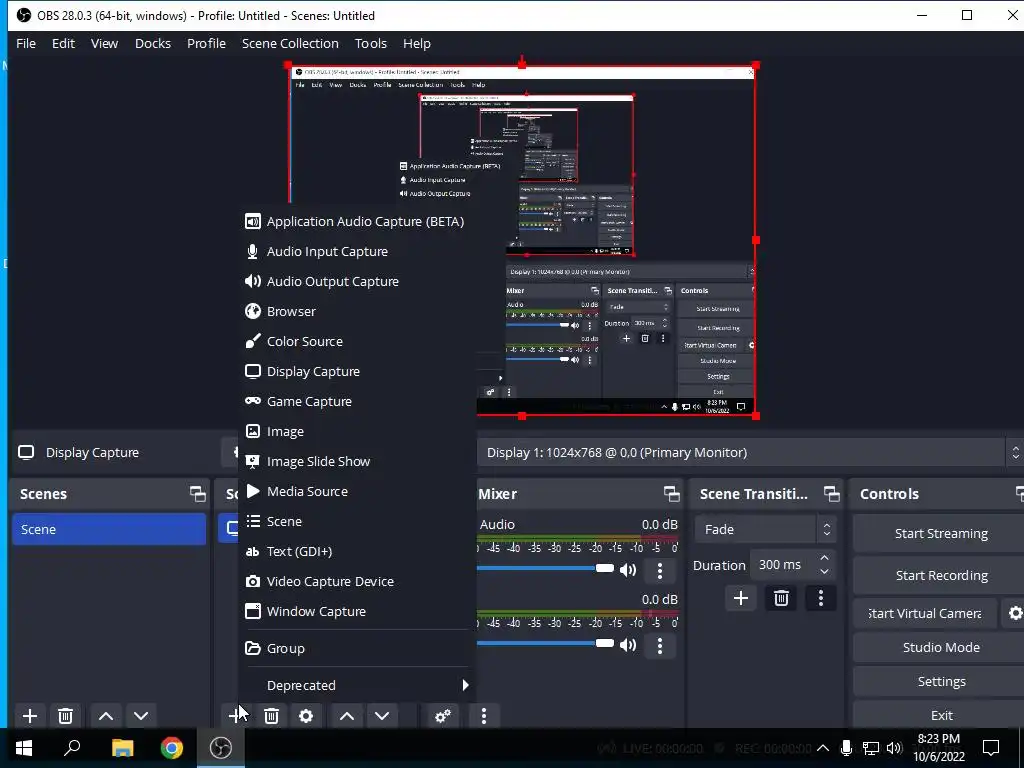Image resolution: width=1024 pixels, height=768 pixels.
Task: Edit the Duration 300 ms field
Action: [784, 565]
